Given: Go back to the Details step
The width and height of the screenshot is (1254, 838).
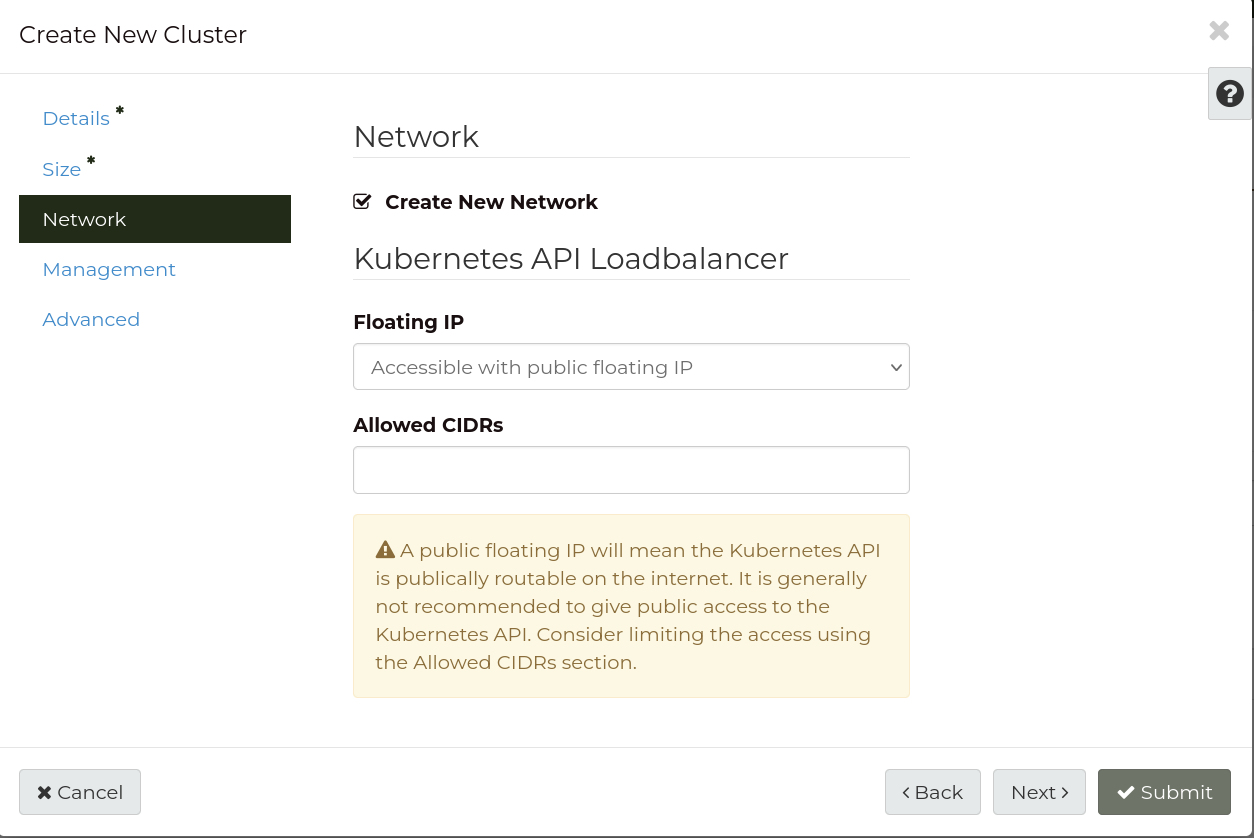Looking at the screenshot, I should pyautogui.click(x=76, y=118).
